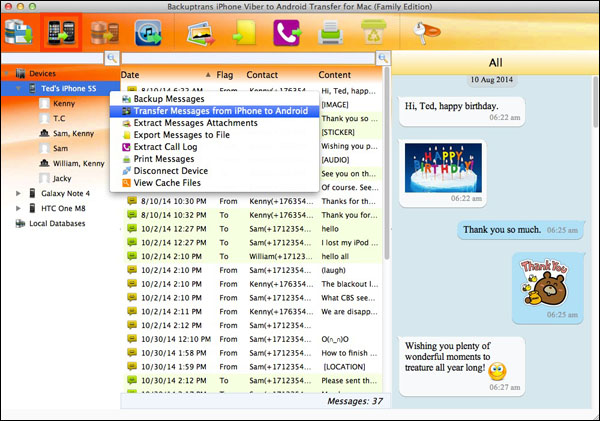
Task: Choose View Cache Files menu item
Action: [x=214, y=183]
